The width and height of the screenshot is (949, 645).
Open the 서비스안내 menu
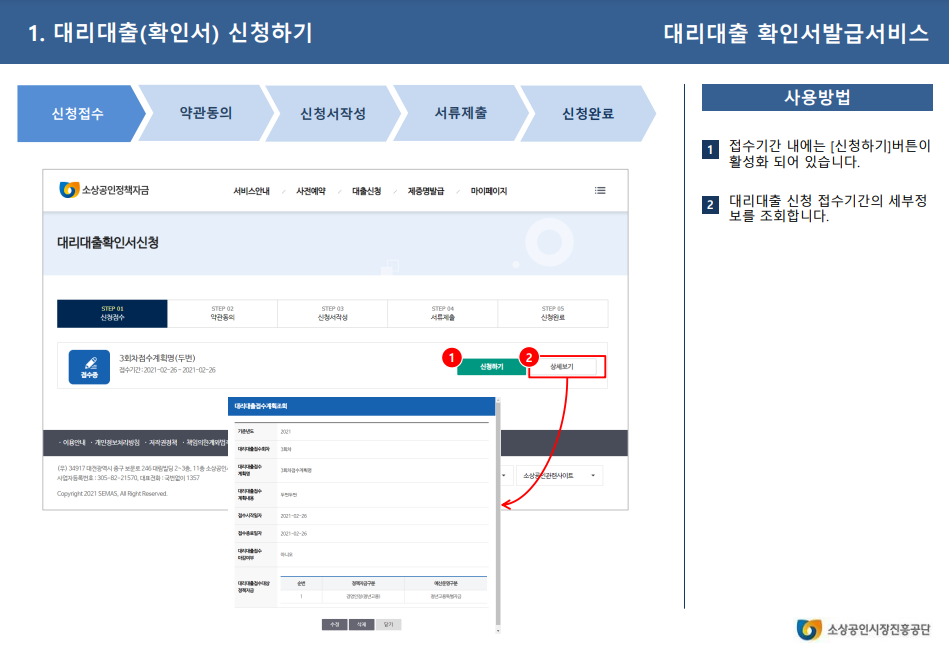point(251,191)
